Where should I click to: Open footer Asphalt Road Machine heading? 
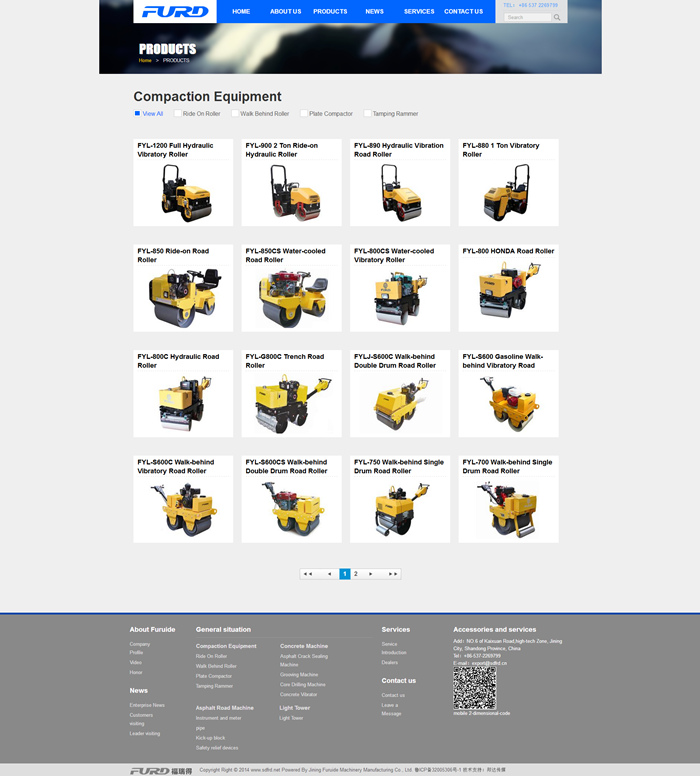click(224, 708)
